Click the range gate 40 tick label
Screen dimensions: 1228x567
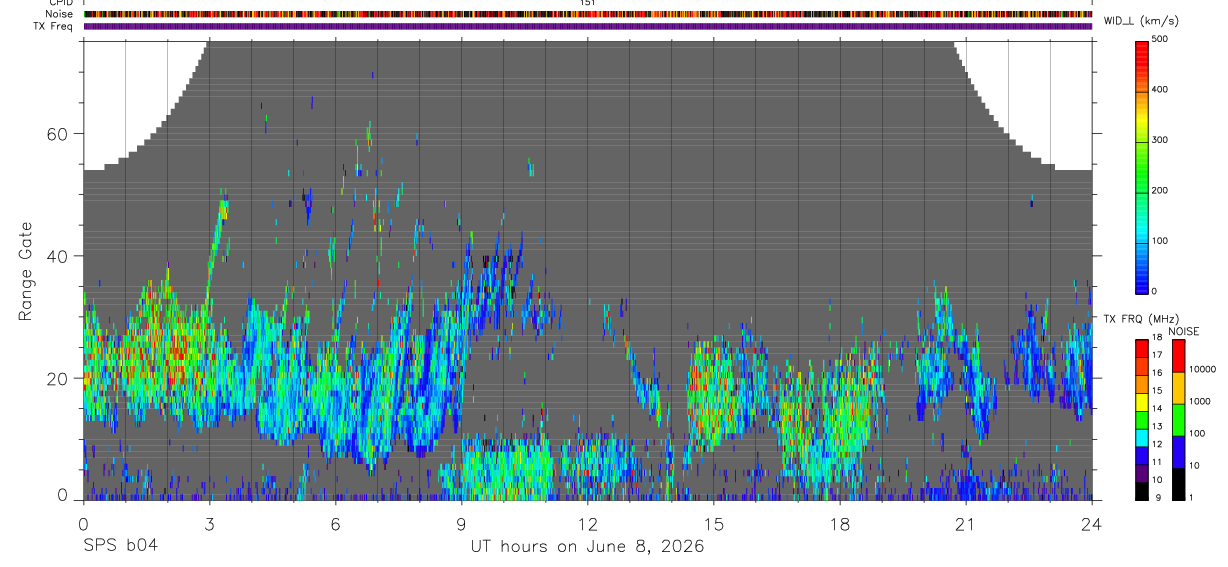(64, 256)
